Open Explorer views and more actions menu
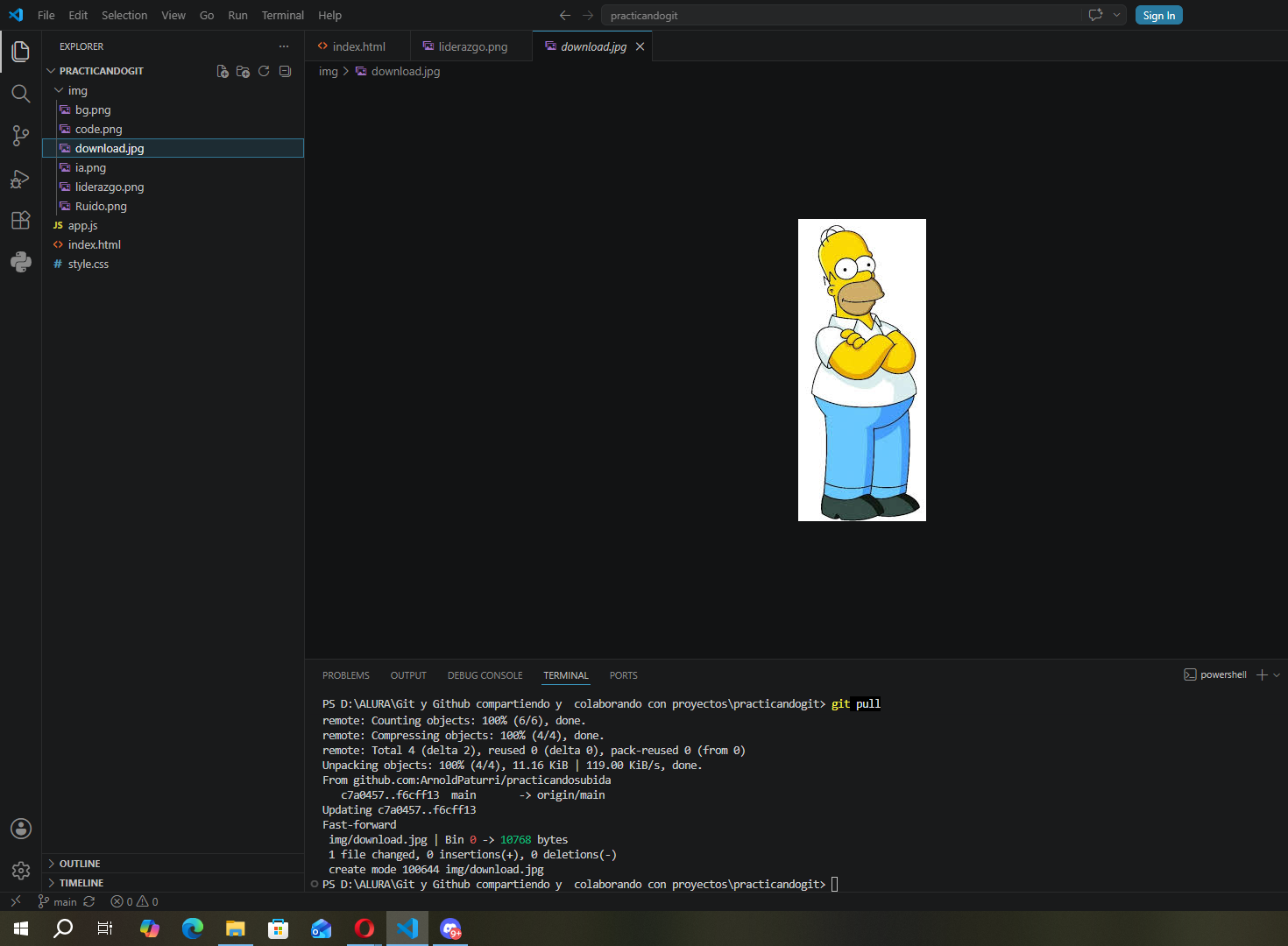Image resolution: width=1288 pixels, height=946 pixels. (x=283, y=46)
